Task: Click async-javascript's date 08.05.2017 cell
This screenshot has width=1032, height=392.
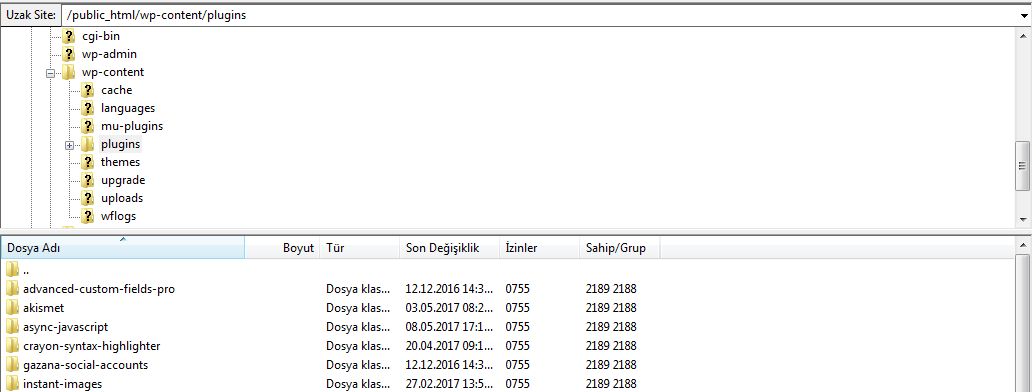Action: 449,326
